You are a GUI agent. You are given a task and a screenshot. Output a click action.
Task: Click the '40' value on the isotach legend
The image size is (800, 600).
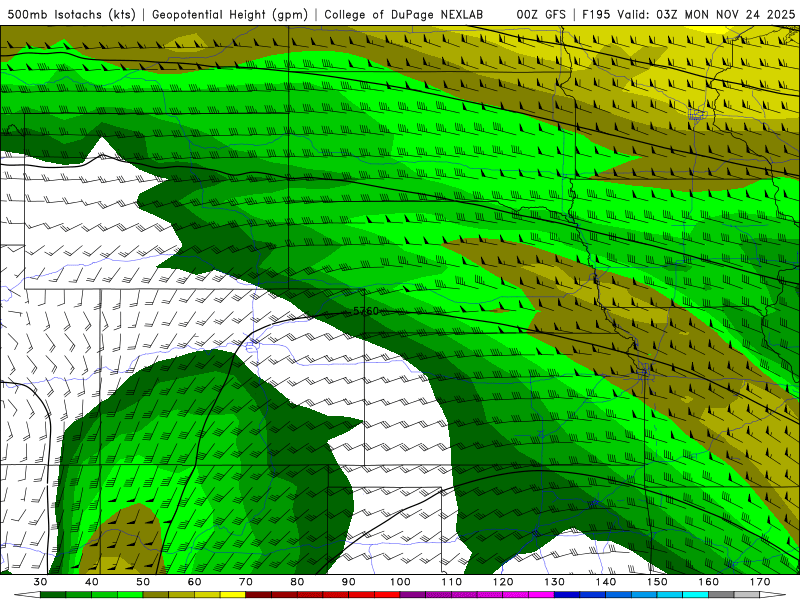pyautogui.click(x=92, y=582)
